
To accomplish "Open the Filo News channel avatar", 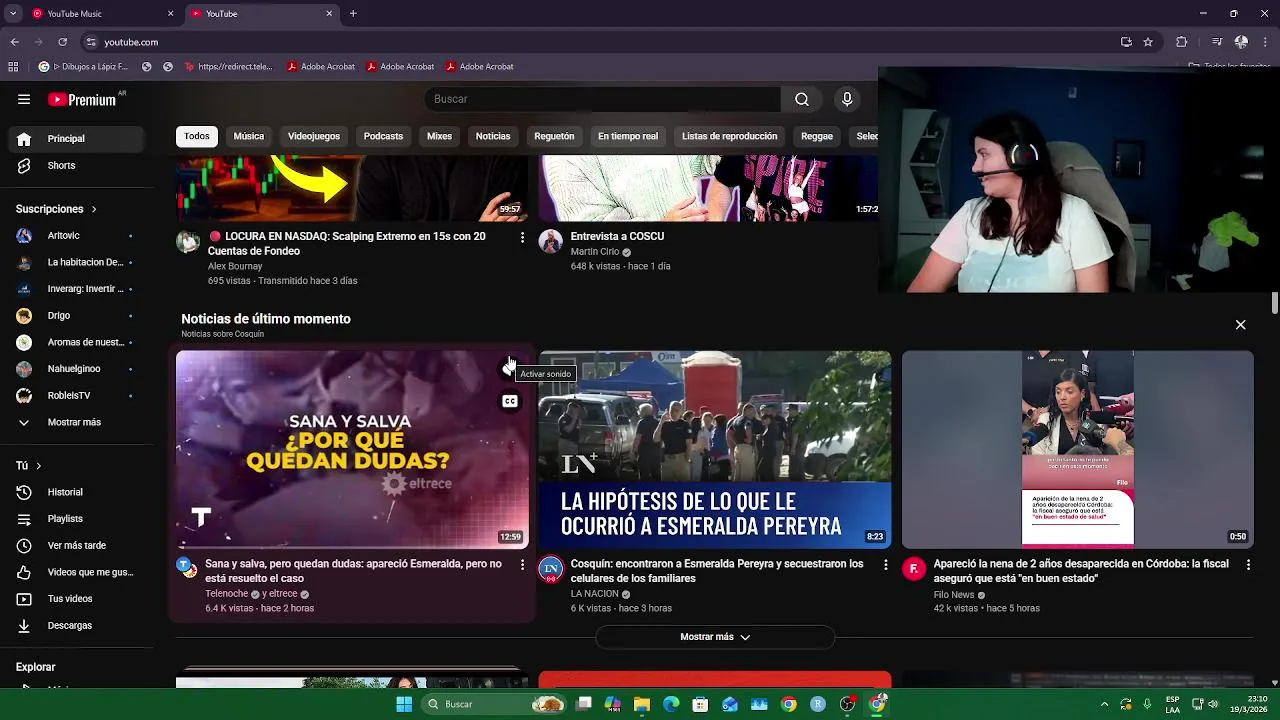I will click(x=914, y=570).
